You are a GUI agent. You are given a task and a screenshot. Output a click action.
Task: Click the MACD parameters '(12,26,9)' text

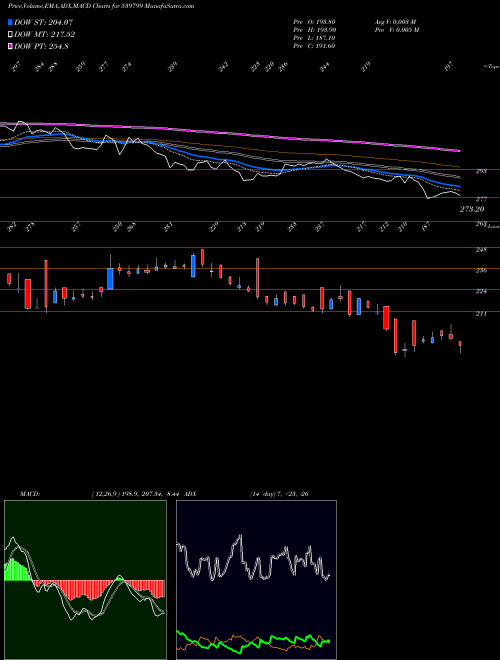[104, 494]
